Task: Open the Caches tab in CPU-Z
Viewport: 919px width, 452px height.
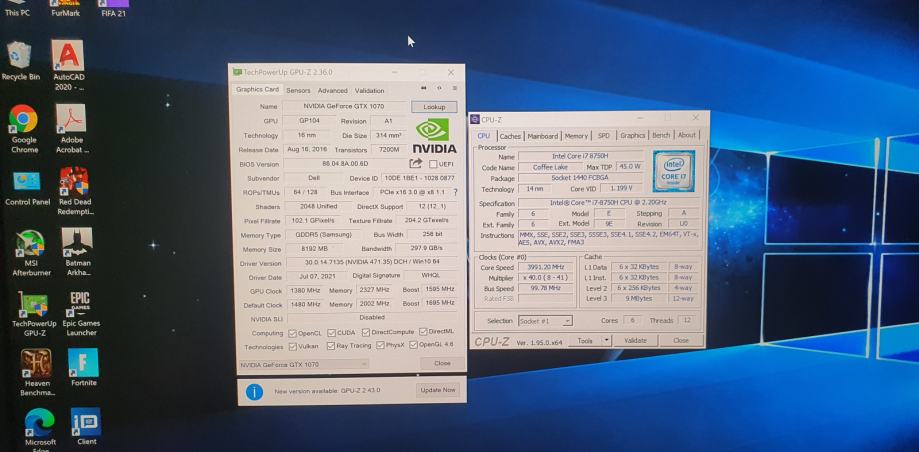Action: [x=510, y=136]
